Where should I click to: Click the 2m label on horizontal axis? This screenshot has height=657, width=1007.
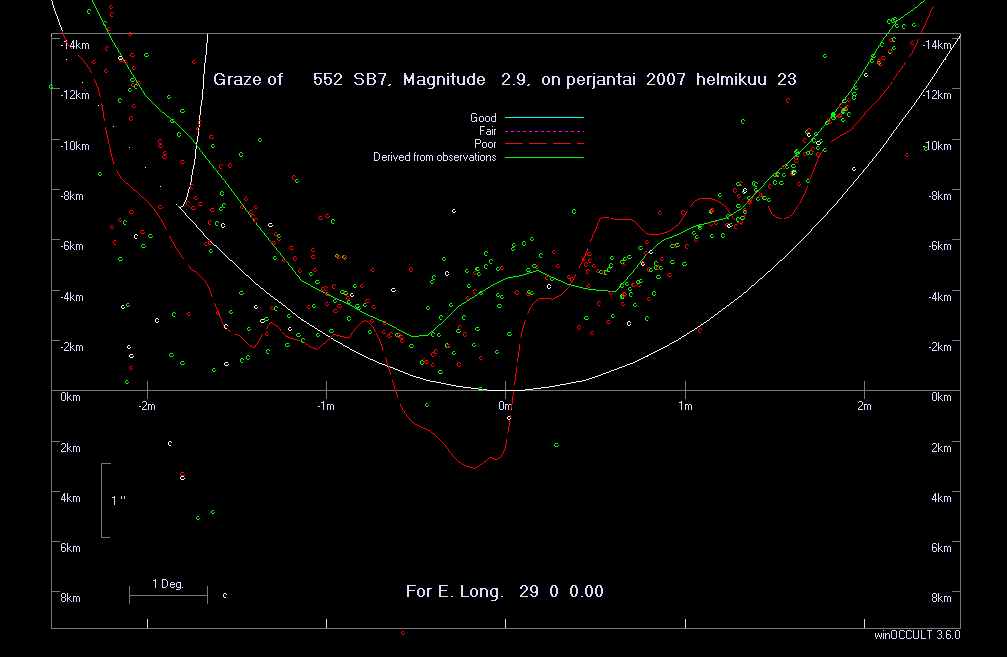[x=864, y=406]
